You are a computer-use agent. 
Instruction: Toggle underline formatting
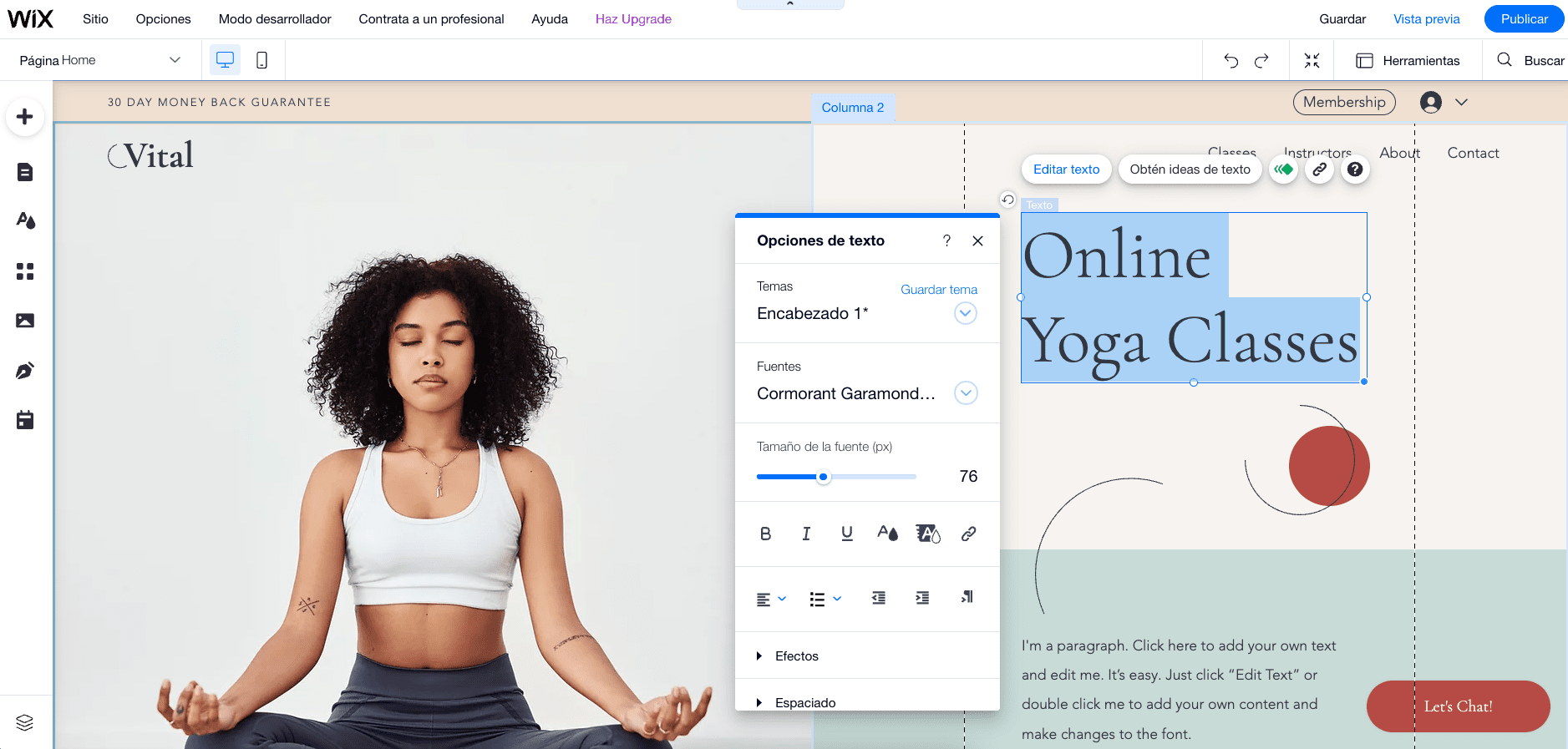point(847,534)
